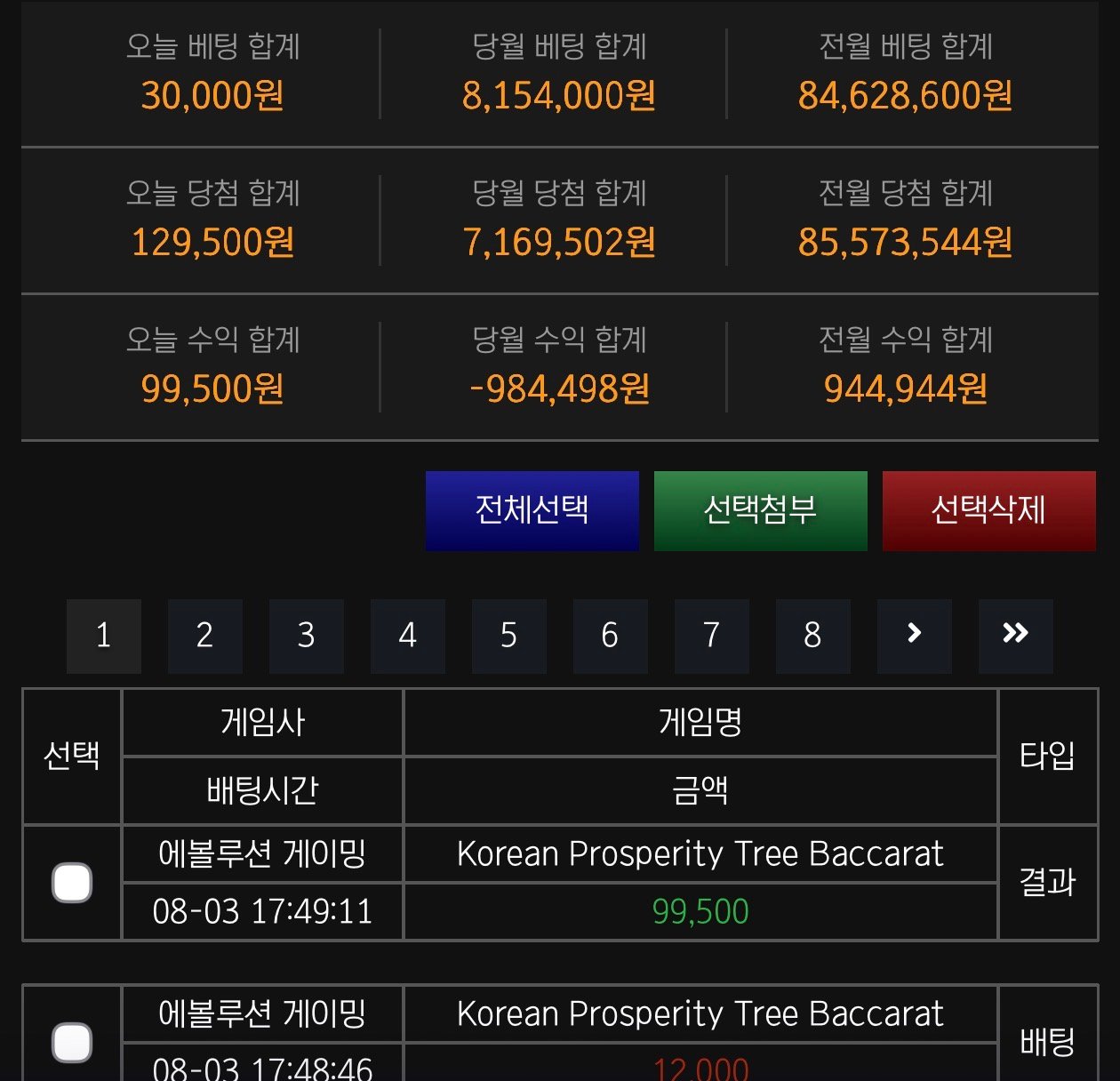This screenshot has height=1081, width=1120.
Task: Open page 3 of history
Action: pyautogui.click(x=306, y=635)
